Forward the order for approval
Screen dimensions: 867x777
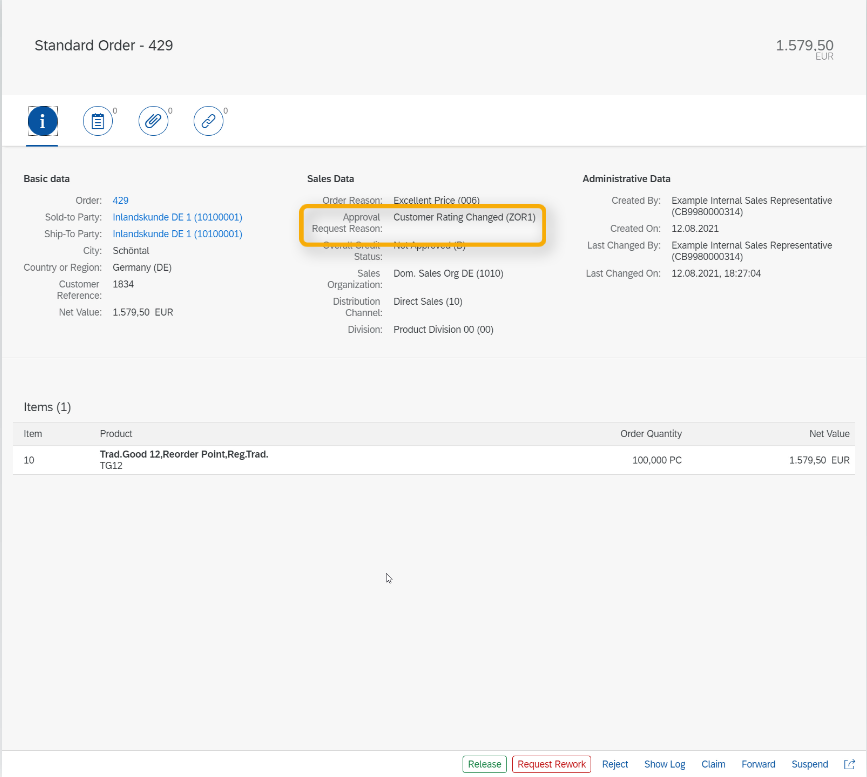(x=758, y=763)
